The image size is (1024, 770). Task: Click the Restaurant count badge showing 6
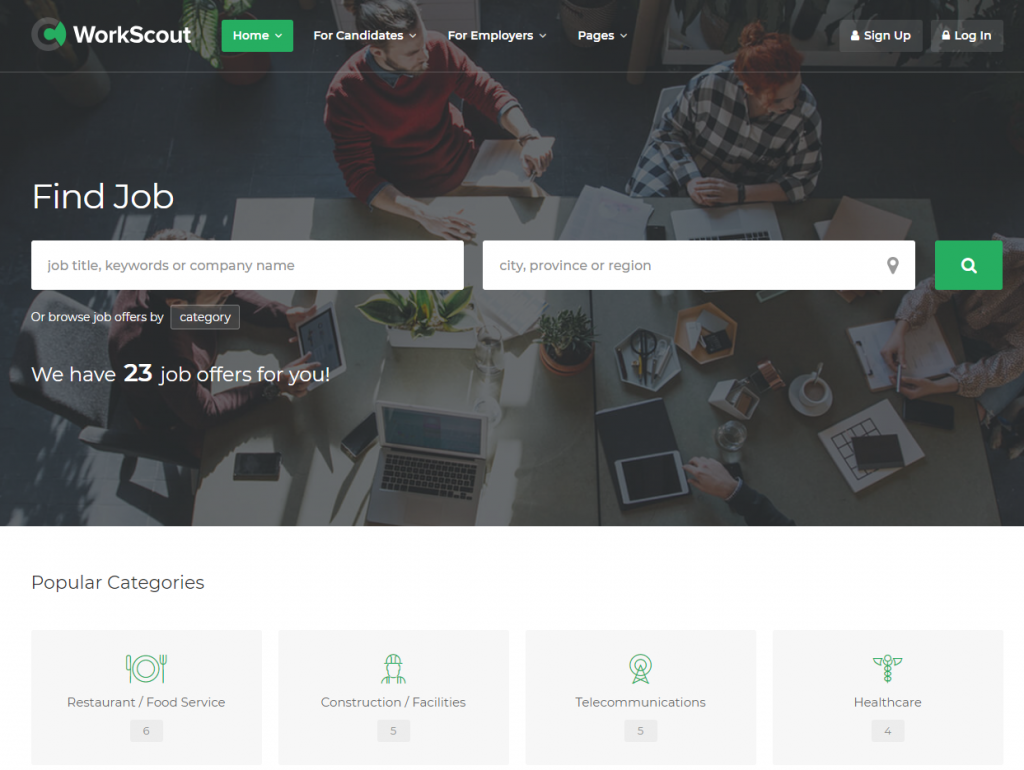click(x=146, y=731)
